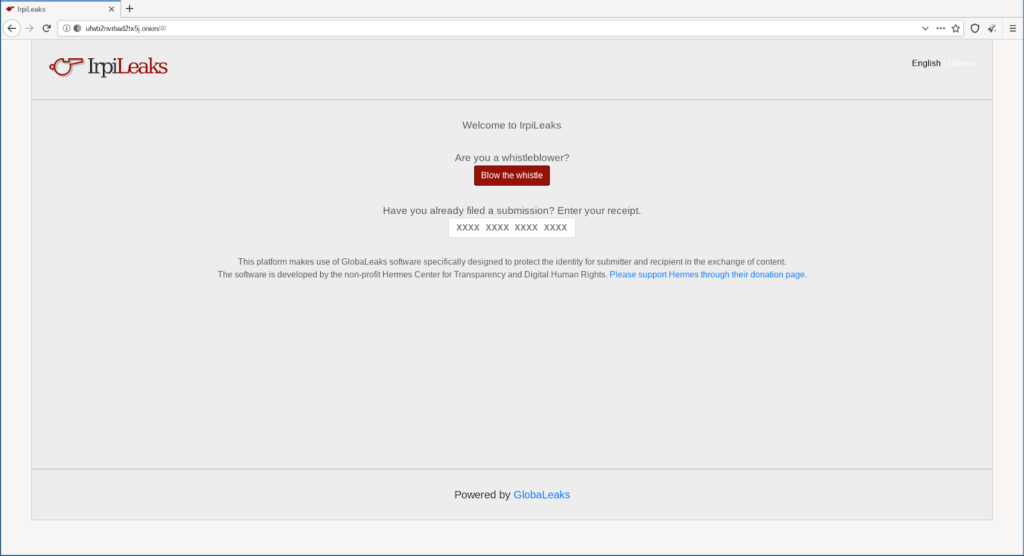Go back using the browser back arrow

click(x=11, y=28)
